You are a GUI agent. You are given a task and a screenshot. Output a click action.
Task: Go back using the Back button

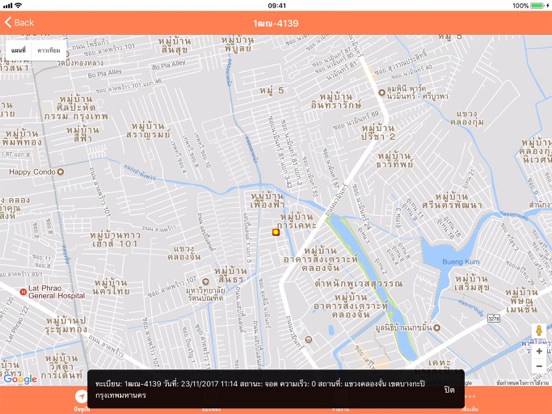(x=20, y=23)
